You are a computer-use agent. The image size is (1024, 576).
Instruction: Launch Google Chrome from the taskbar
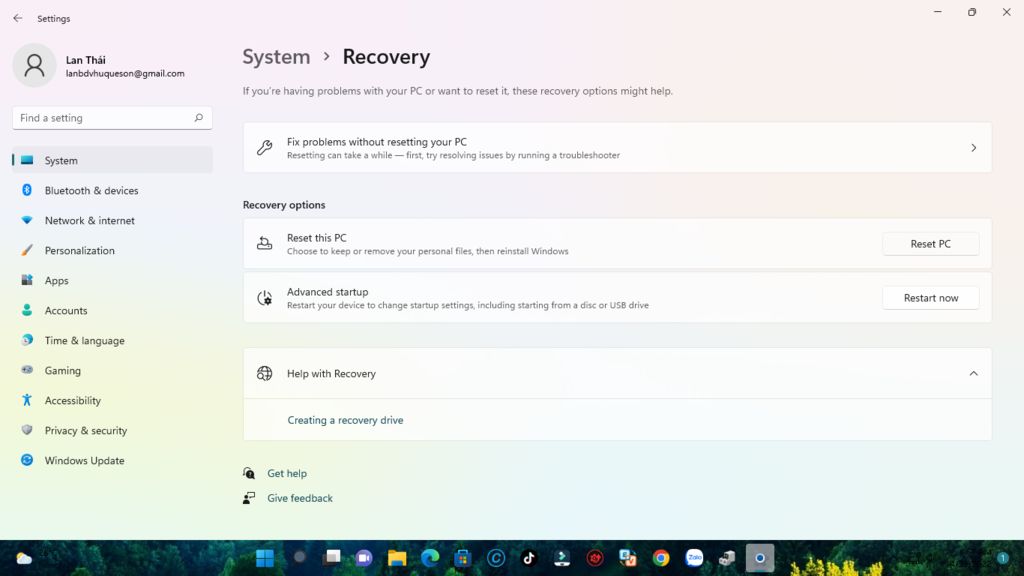tap(661, 558)
